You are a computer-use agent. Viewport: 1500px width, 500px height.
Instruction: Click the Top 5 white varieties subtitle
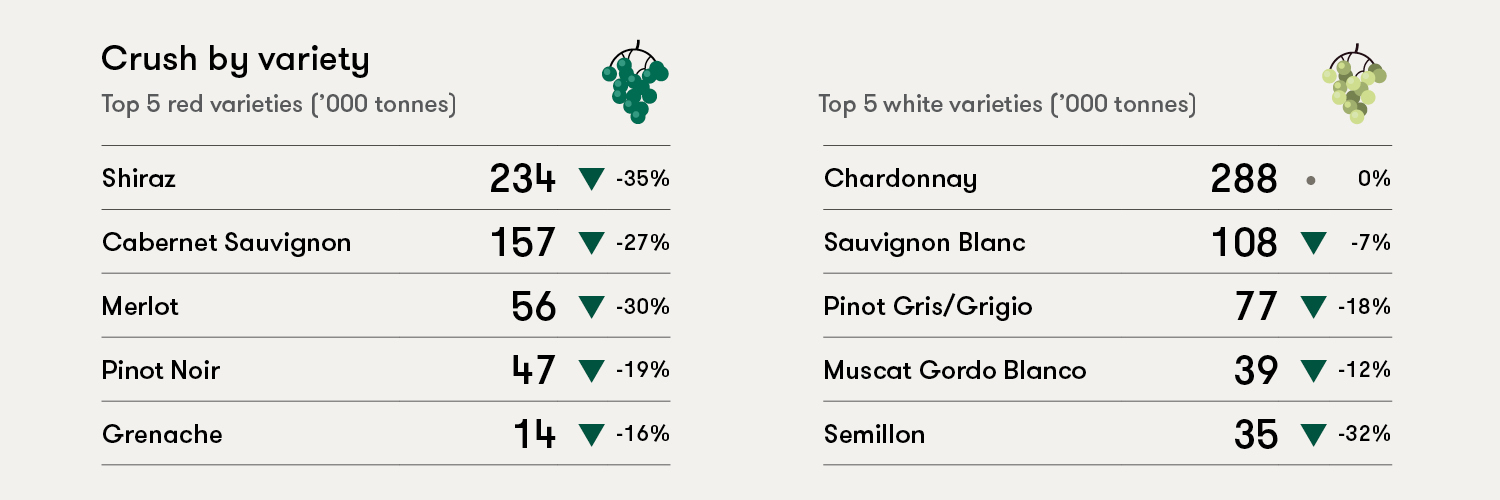point(1007,104)
